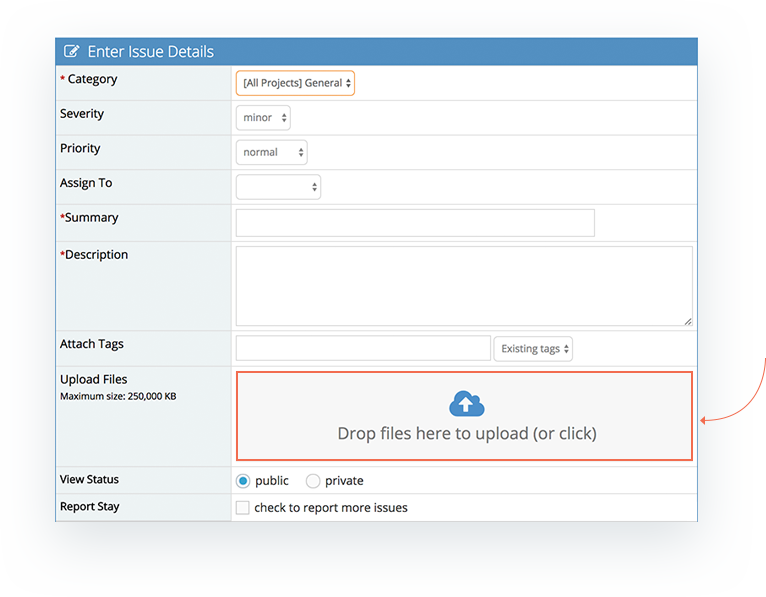
Task: Expand the Severity dropdown set to minor
Action: coord(264,118)
